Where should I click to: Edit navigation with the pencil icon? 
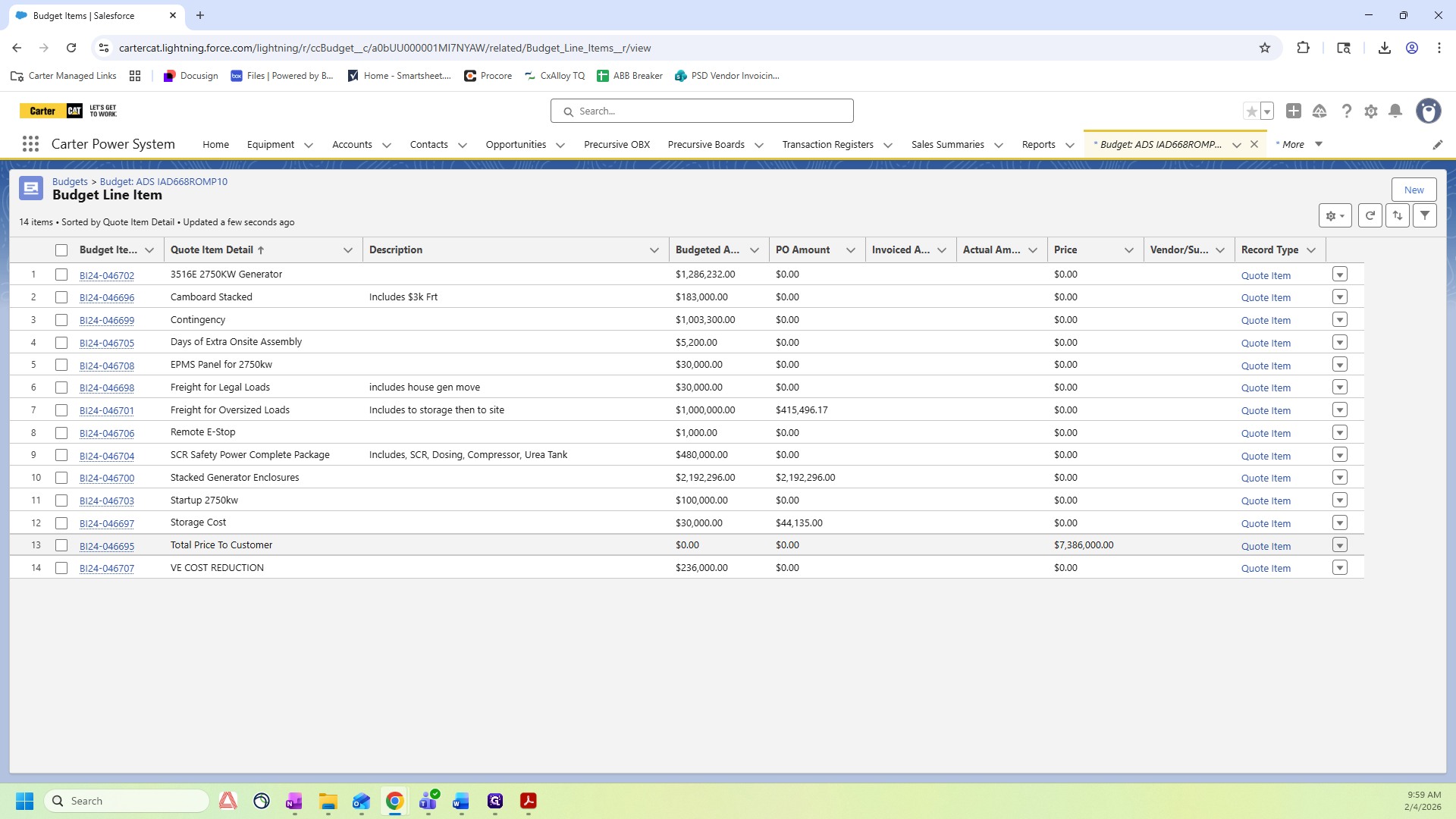(x=1437, y=145)
